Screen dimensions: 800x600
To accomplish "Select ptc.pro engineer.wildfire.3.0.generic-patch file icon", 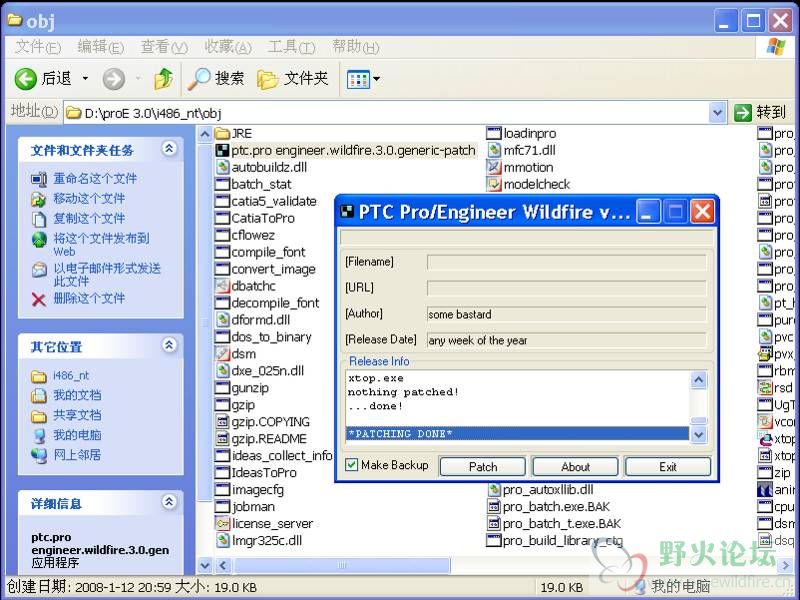I will pos(222,151).
